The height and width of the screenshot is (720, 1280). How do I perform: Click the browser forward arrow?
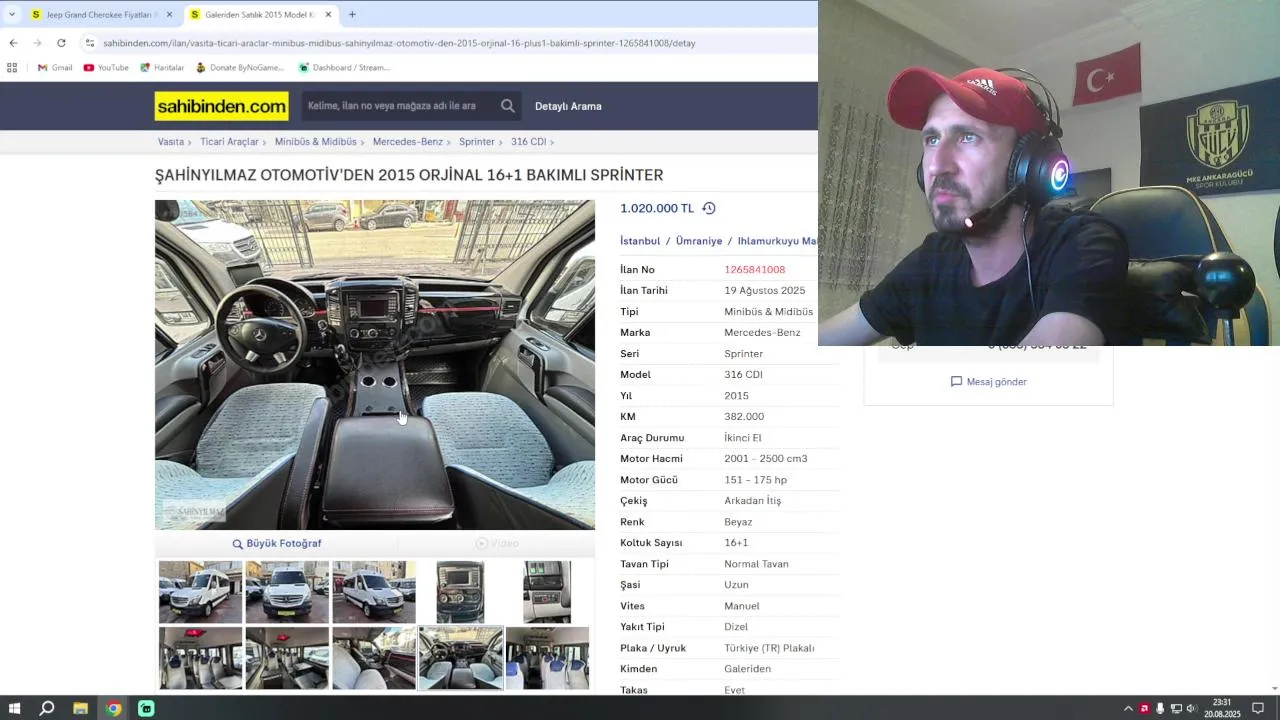[37, 43]
